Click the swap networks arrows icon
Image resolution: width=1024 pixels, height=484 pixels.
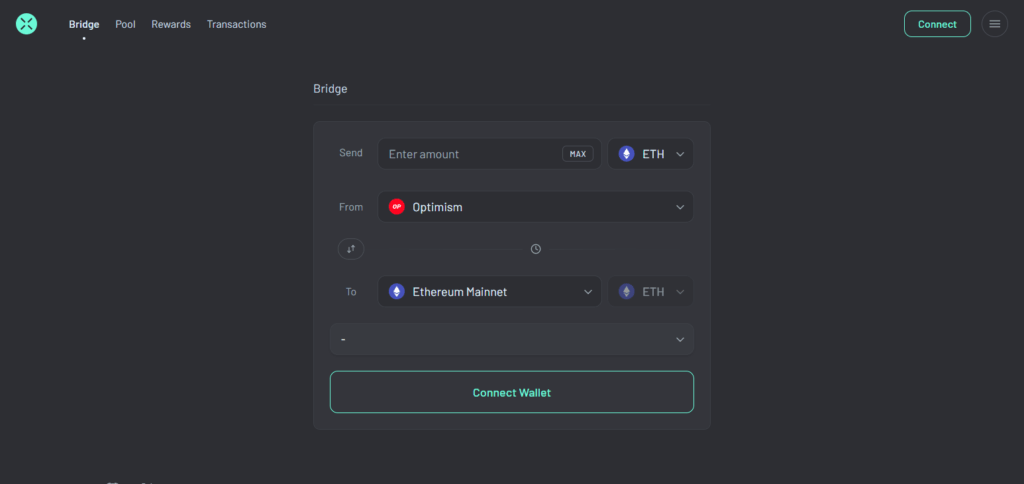pos(351,249)
